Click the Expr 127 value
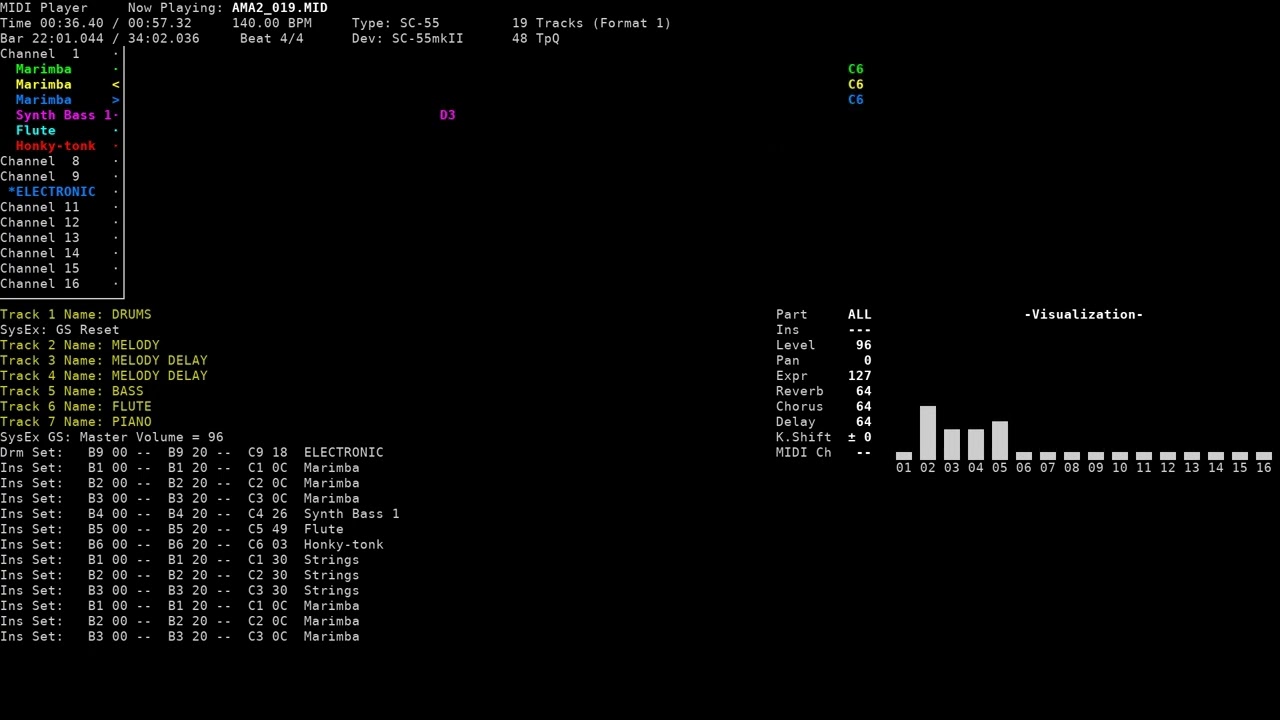The image size is (1280, 720). pyautogui.click(x=860, y=376)
